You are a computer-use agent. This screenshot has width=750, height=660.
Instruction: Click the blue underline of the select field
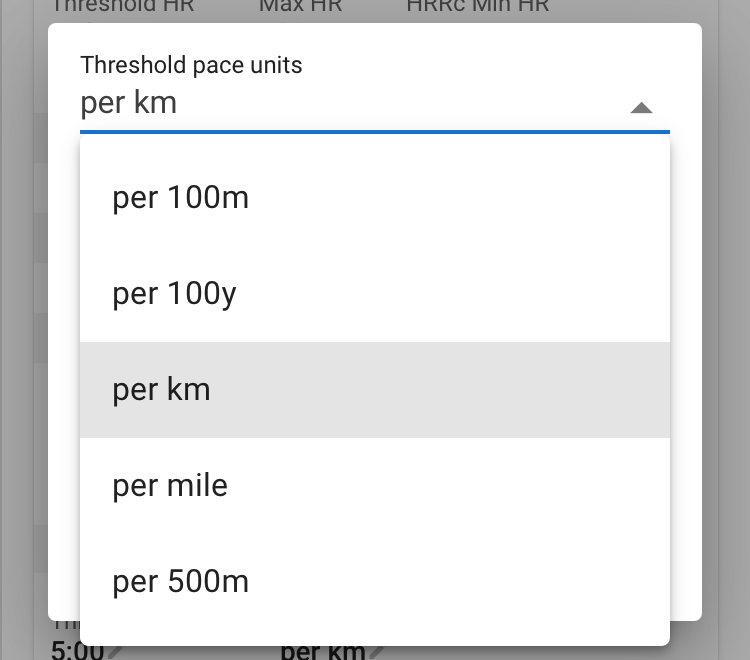point(375,131)
